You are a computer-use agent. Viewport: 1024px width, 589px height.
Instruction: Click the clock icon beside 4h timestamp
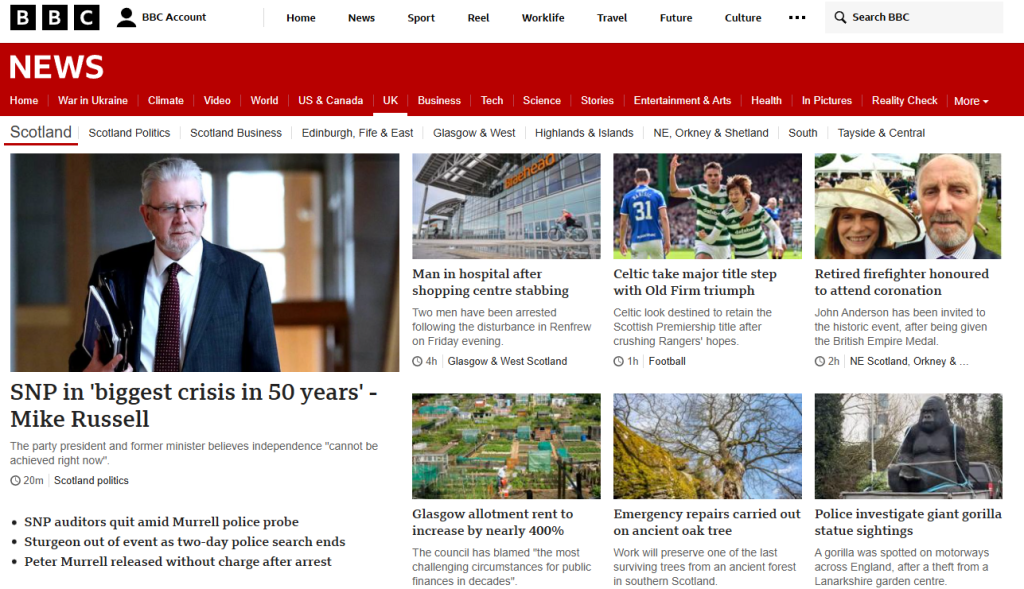coord(417,361)
